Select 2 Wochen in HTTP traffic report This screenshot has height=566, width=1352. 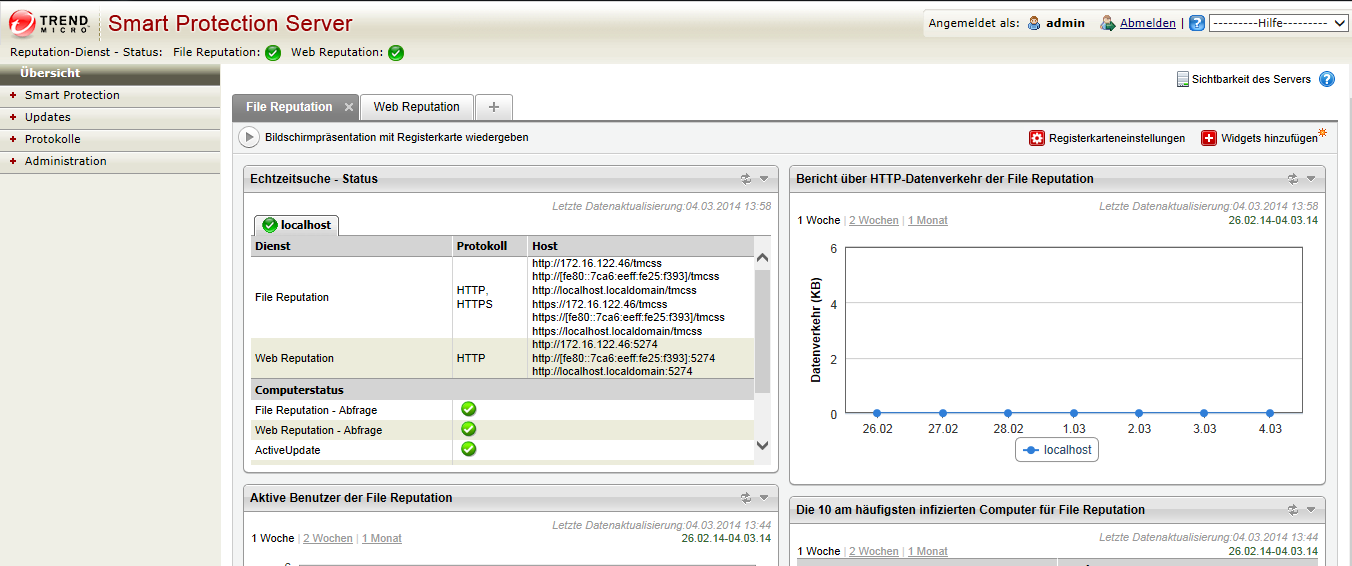(873, 220)
